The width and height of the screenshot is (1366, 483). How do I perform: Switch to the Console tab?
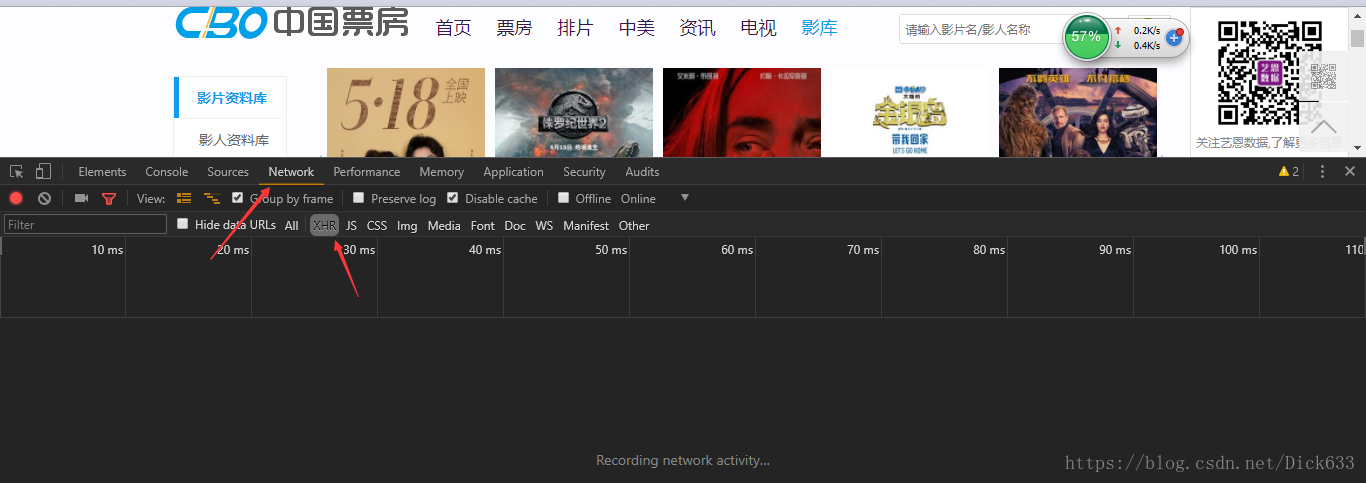[x=167, y=172]
